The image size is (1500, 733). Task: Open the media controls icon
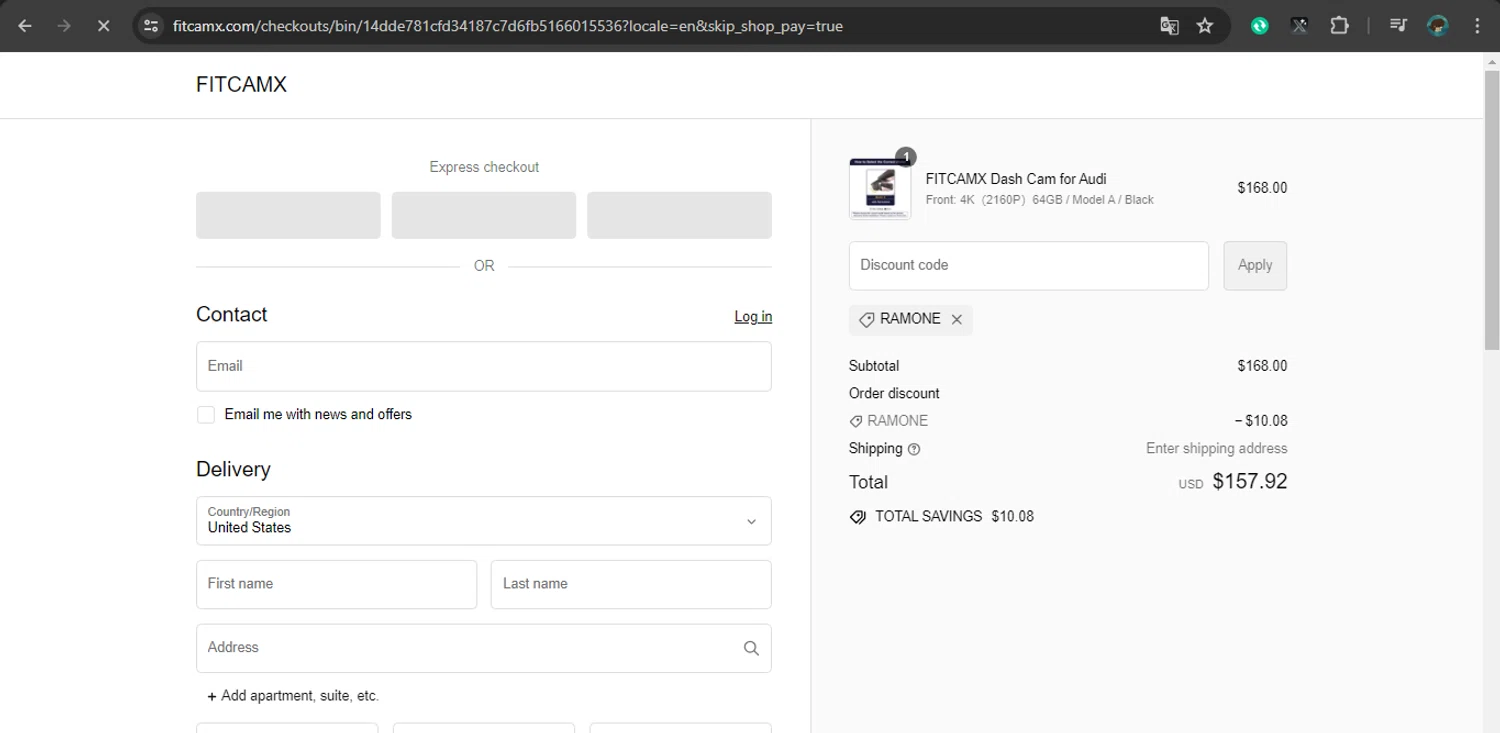tap(1398, 26)
